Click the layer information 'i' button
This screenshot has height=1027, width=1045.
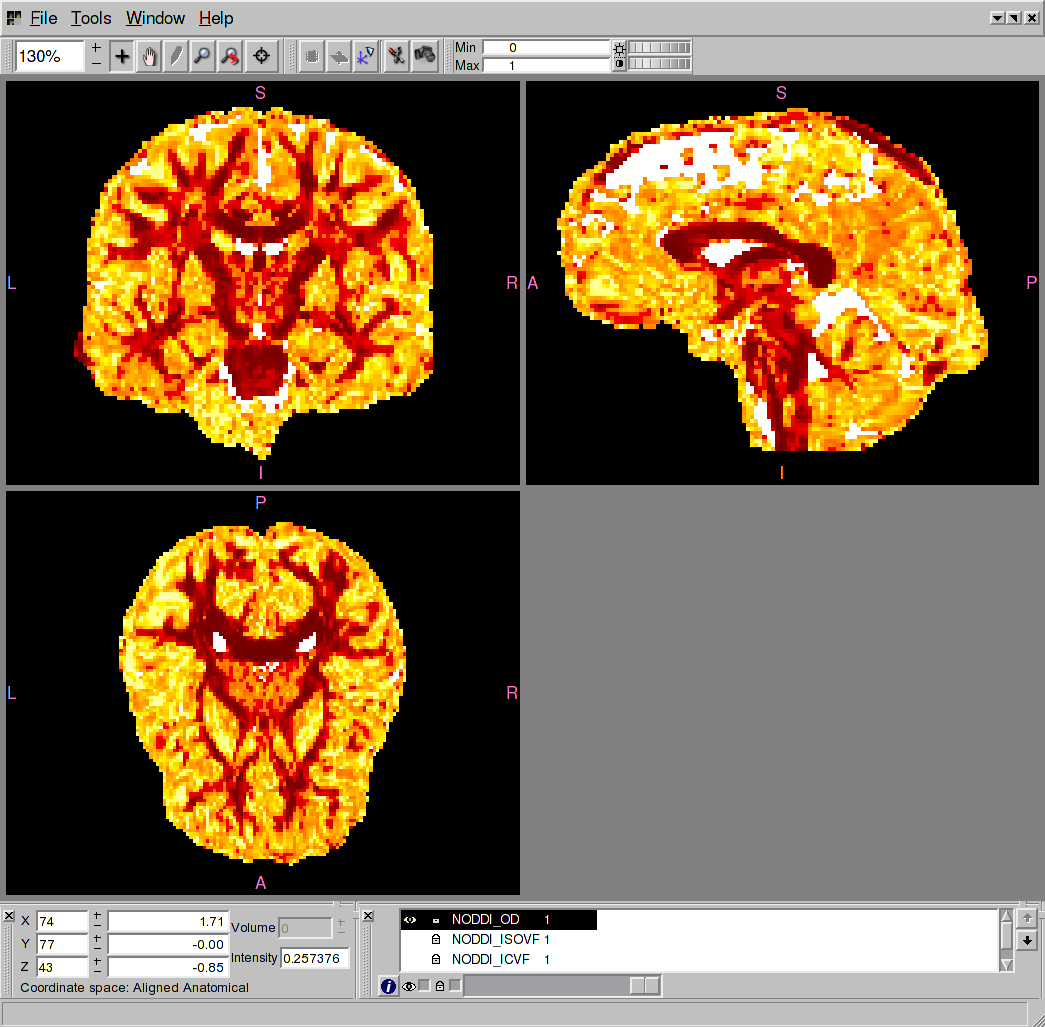point(388,987)
